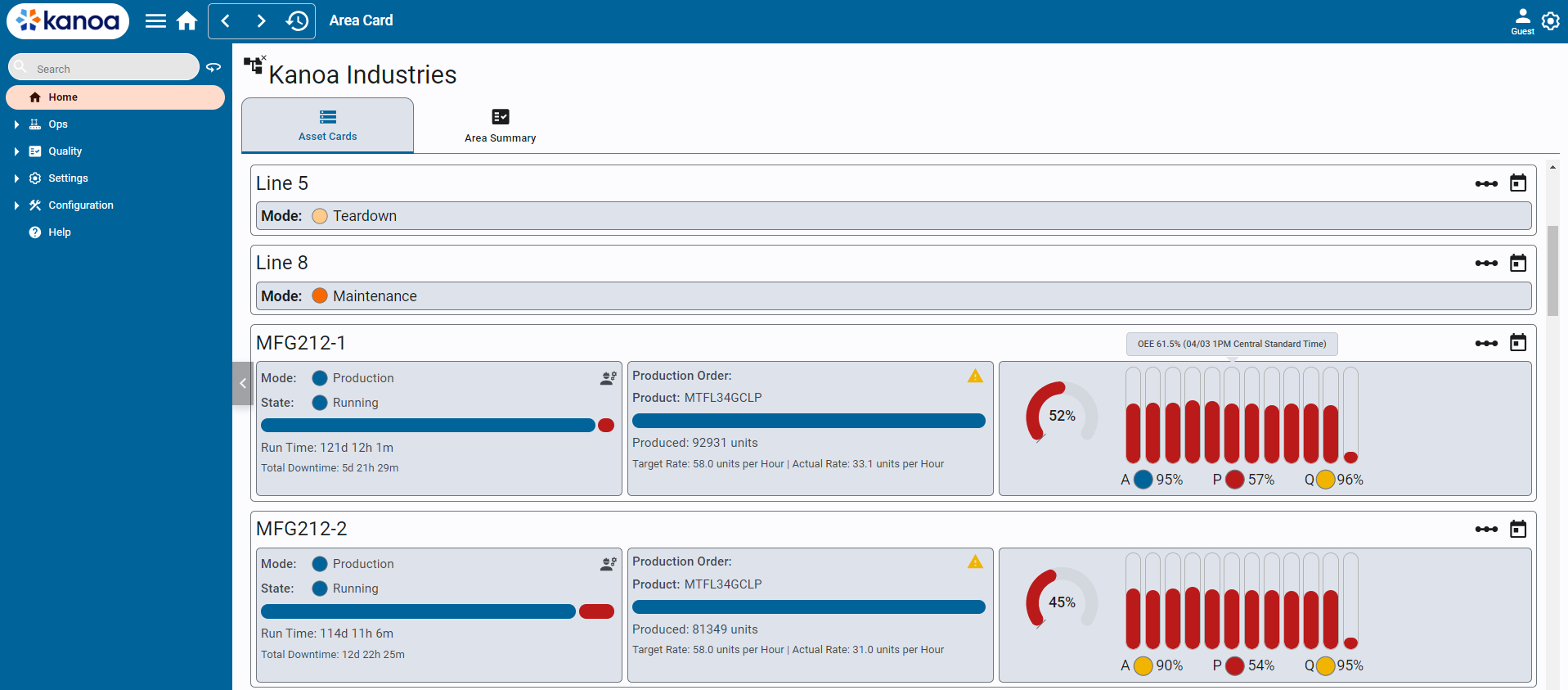Click MFG212-1 52% OEE gauge

(1062, 414)
